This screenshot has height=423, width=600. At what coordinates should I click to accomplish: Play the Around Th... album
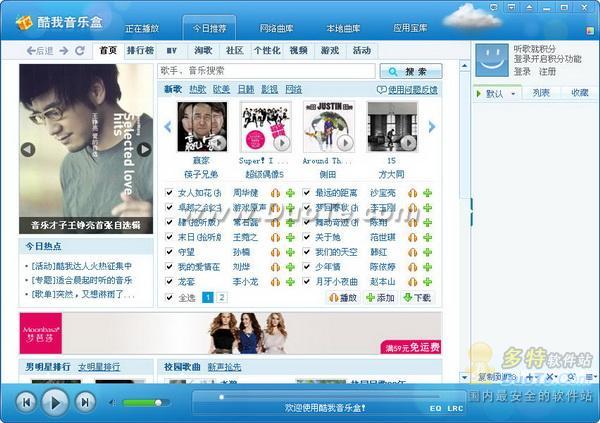tap(346, 143)
